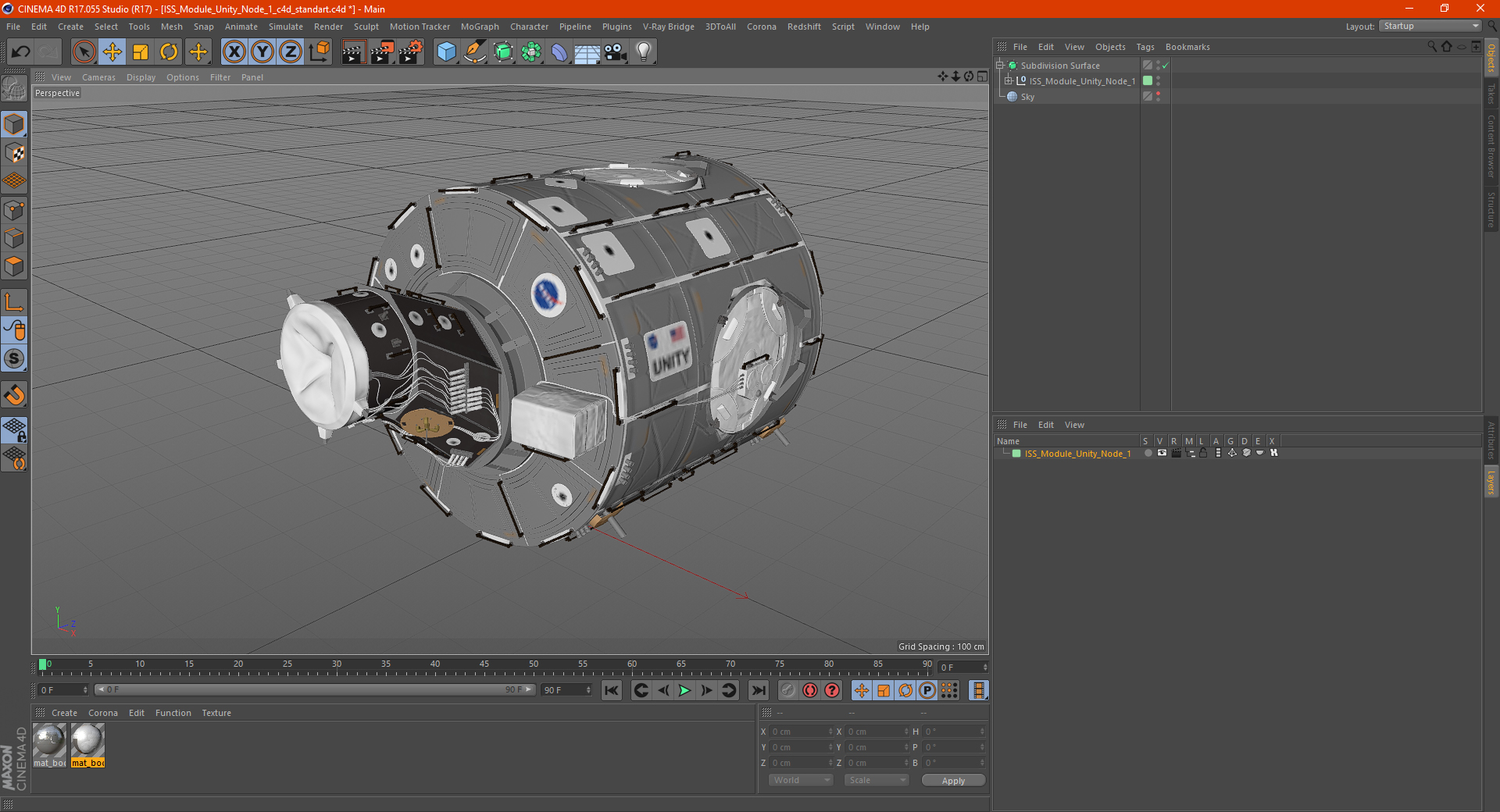Open the MoGraph menu

pos(479,27)
